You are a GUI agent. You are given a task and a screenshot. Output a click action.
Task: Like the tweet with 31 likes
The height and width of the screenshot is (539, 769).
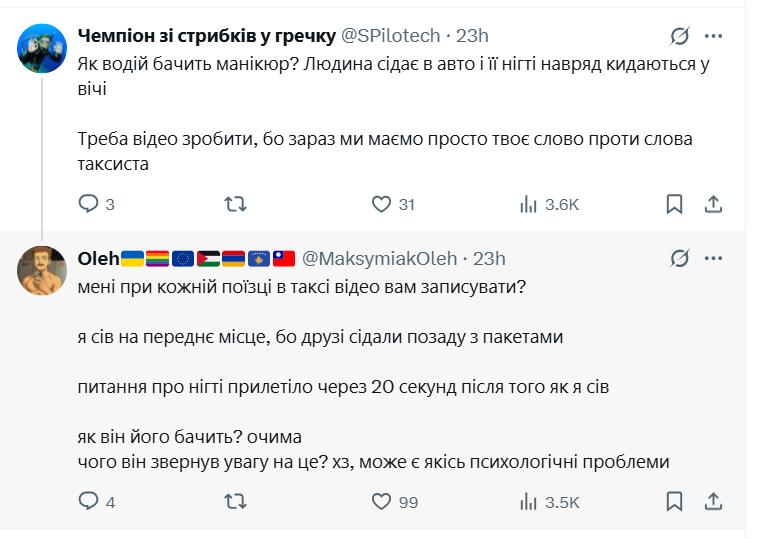[x=381, y=204]
